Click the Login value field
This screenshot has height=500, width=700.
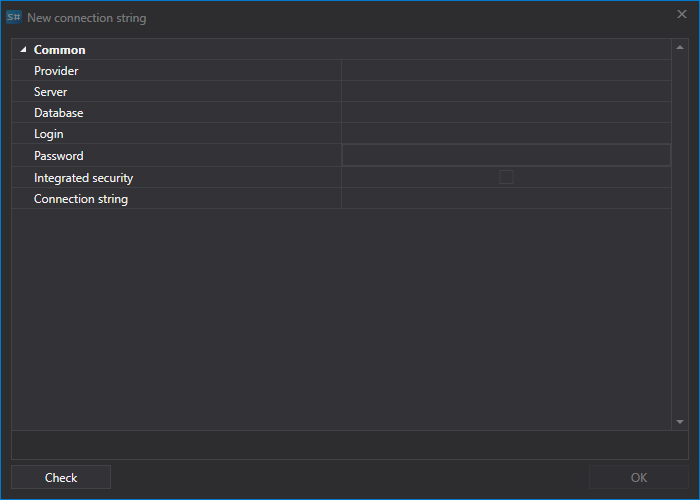(x=506, y=133)
